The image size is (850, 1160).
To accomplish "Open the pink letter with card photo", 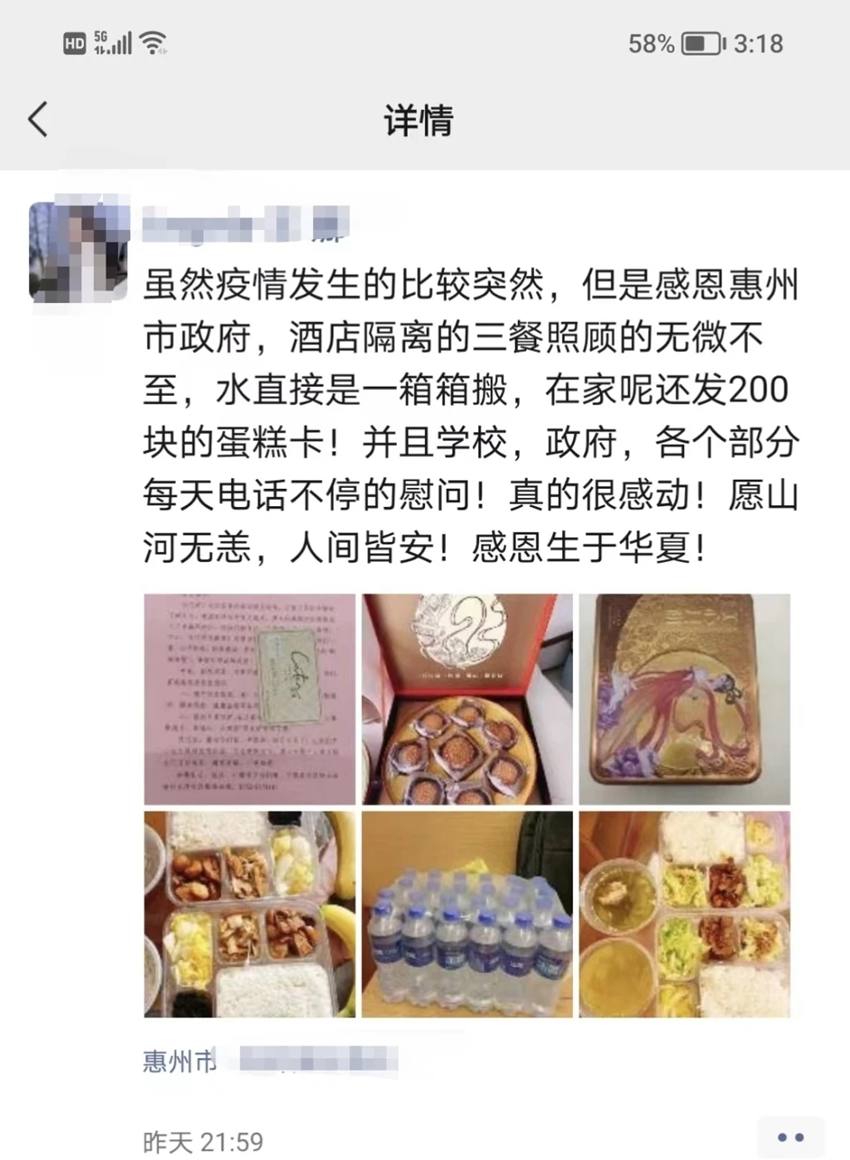I will (x=249, y=699).
